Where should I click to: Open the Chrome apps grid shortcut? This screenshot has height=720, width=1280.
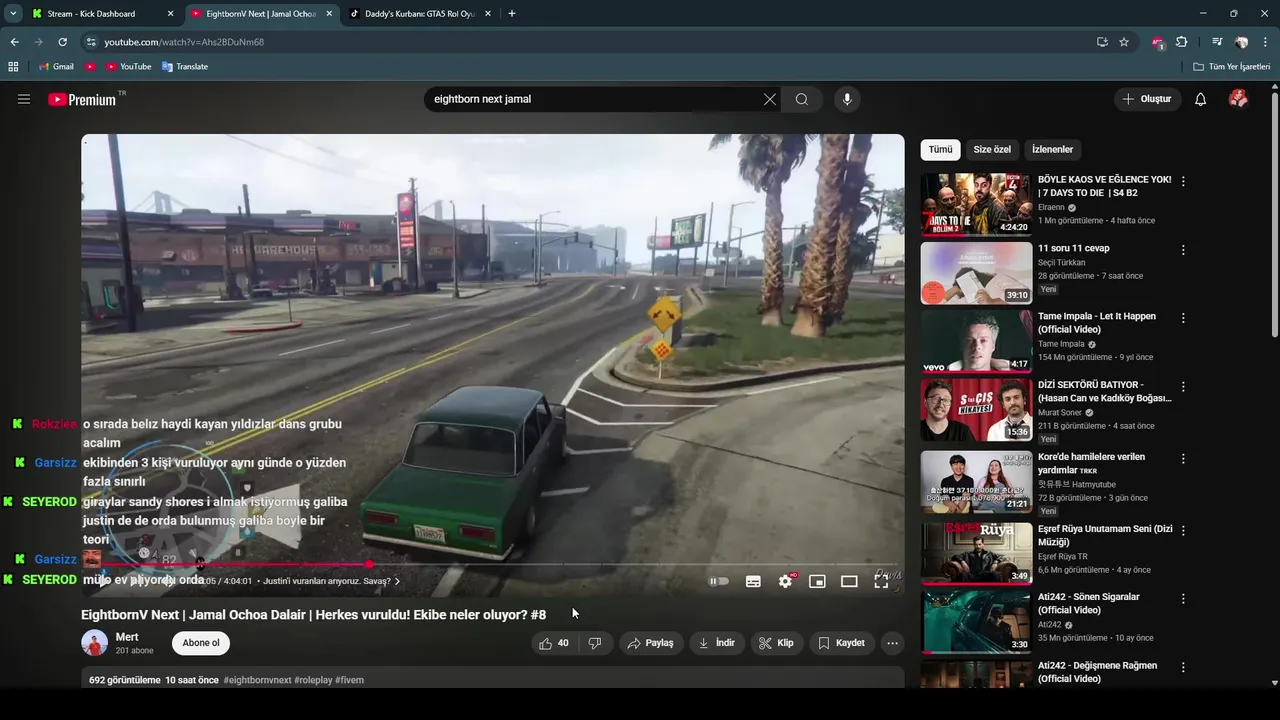click(x=13, y=66)
